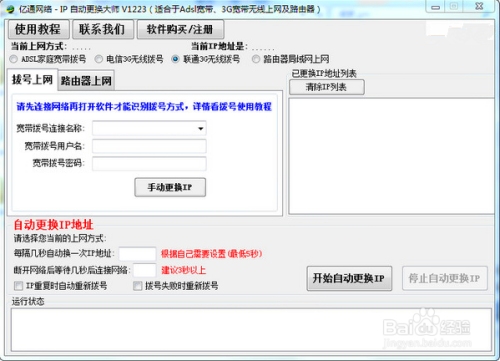500x361 pixels.
Task: Close the IP自动更换大师 window
Action: point(479,6)
